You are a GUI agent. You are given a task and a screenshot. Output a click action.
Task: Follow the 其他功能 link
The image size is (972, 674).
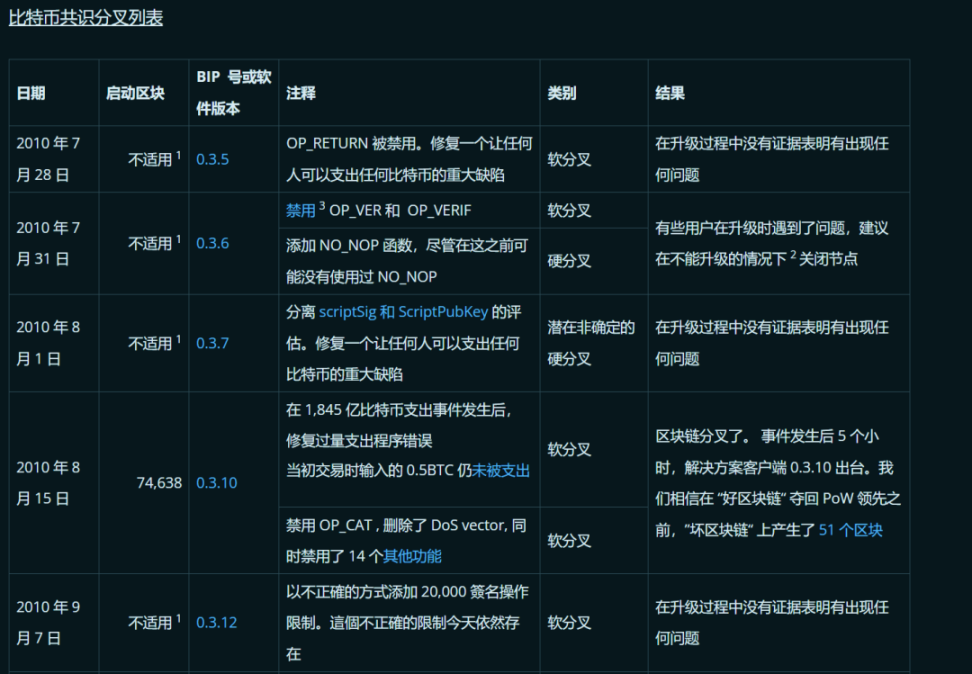pyautogui.click(x=412, y=556)
